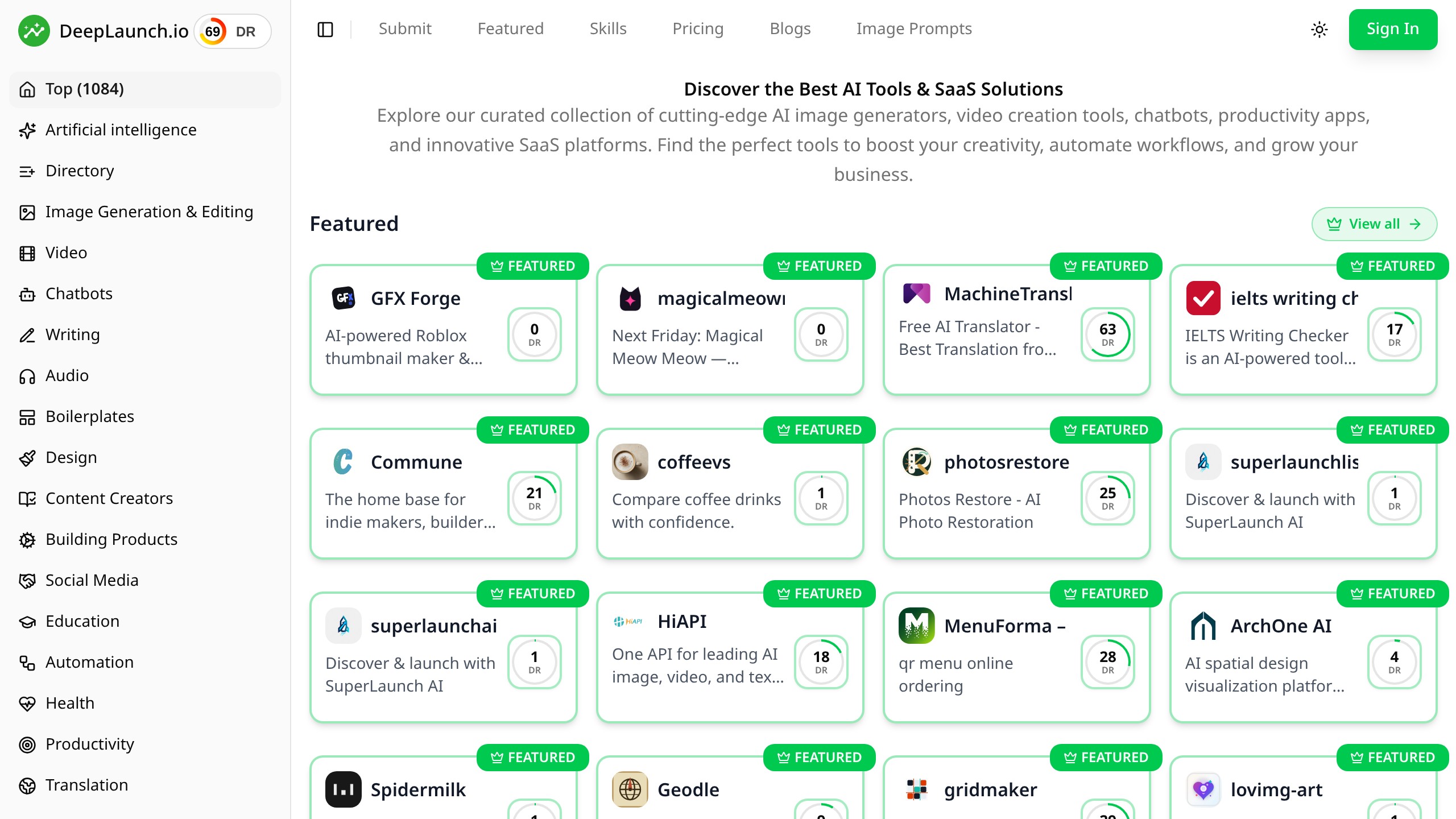Select Top (1084) in sidebar
This screenshot has width=1456, height=819.
click(145, 89)
